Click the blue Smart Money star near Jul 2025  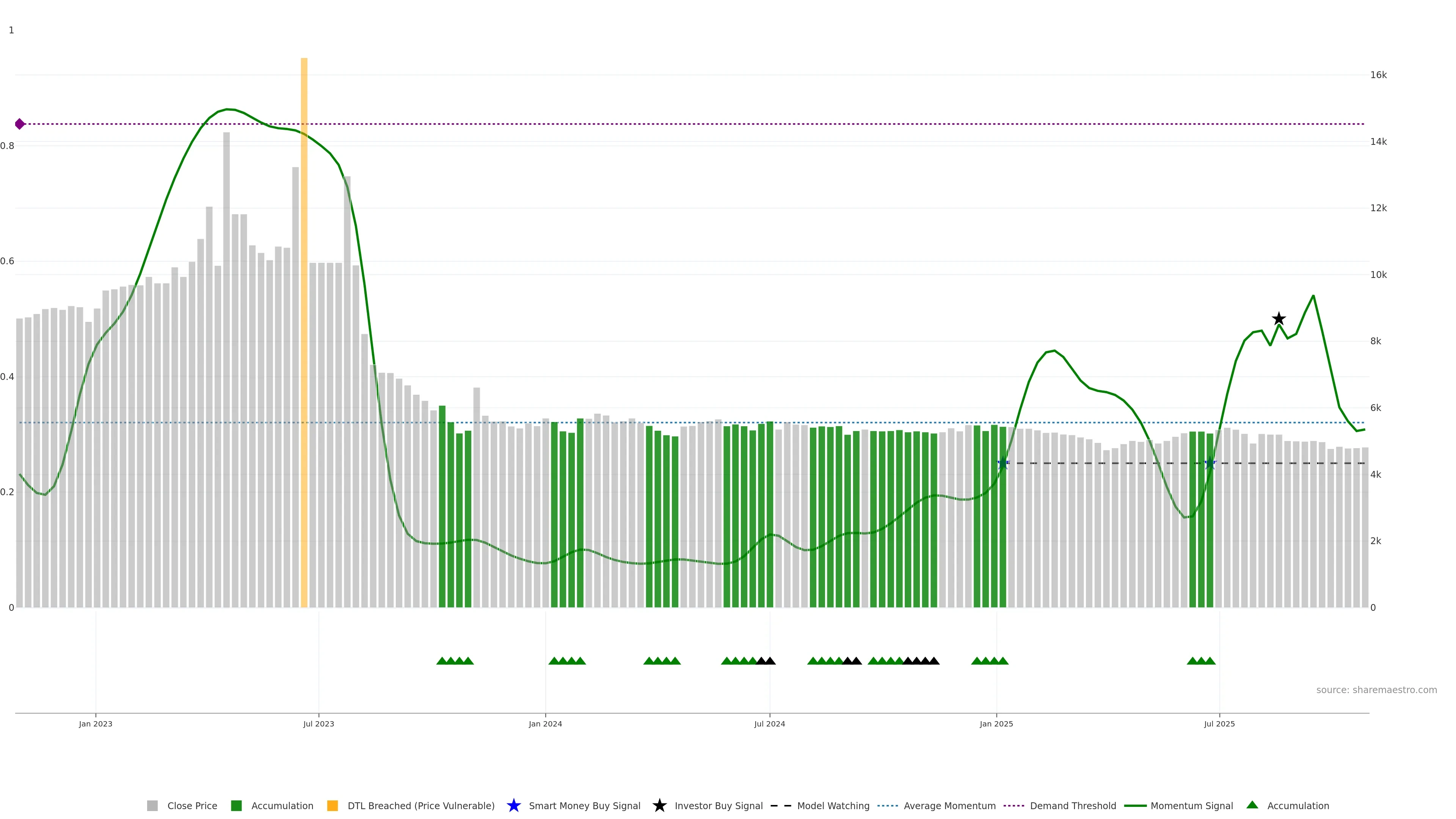click(x=1210, y=463)
